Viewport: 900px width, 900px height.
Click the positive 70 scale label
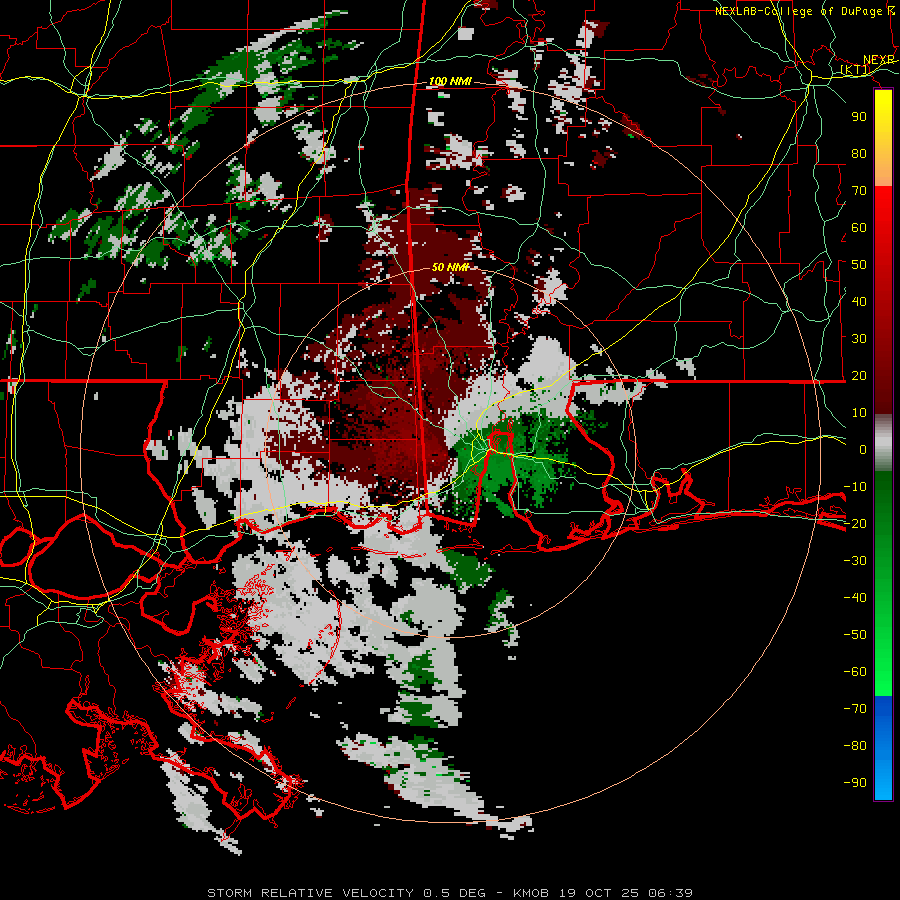pos(859,191)
